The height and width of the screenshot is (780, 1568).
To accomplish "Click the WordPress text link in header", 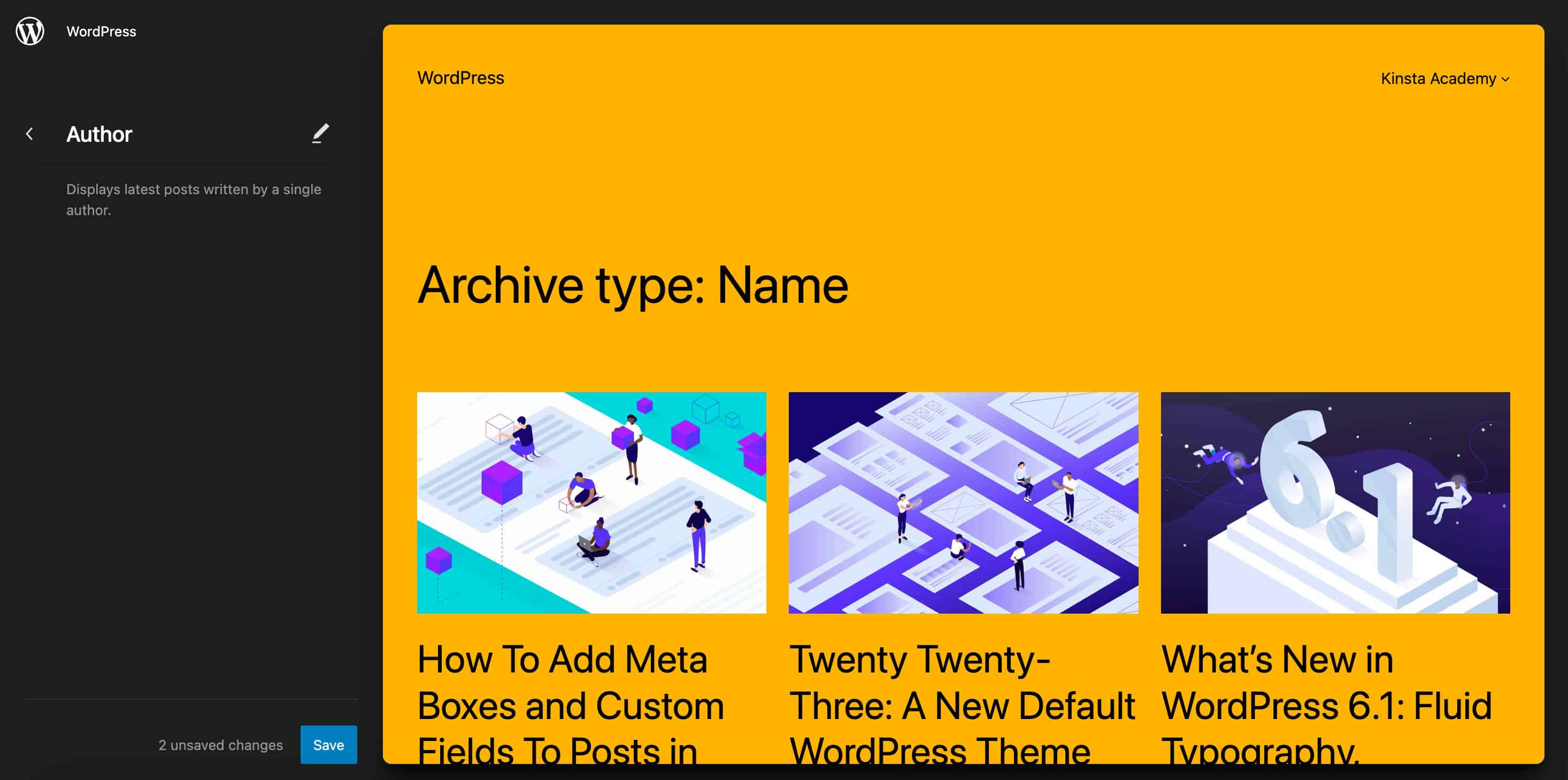I will (461, 78).
